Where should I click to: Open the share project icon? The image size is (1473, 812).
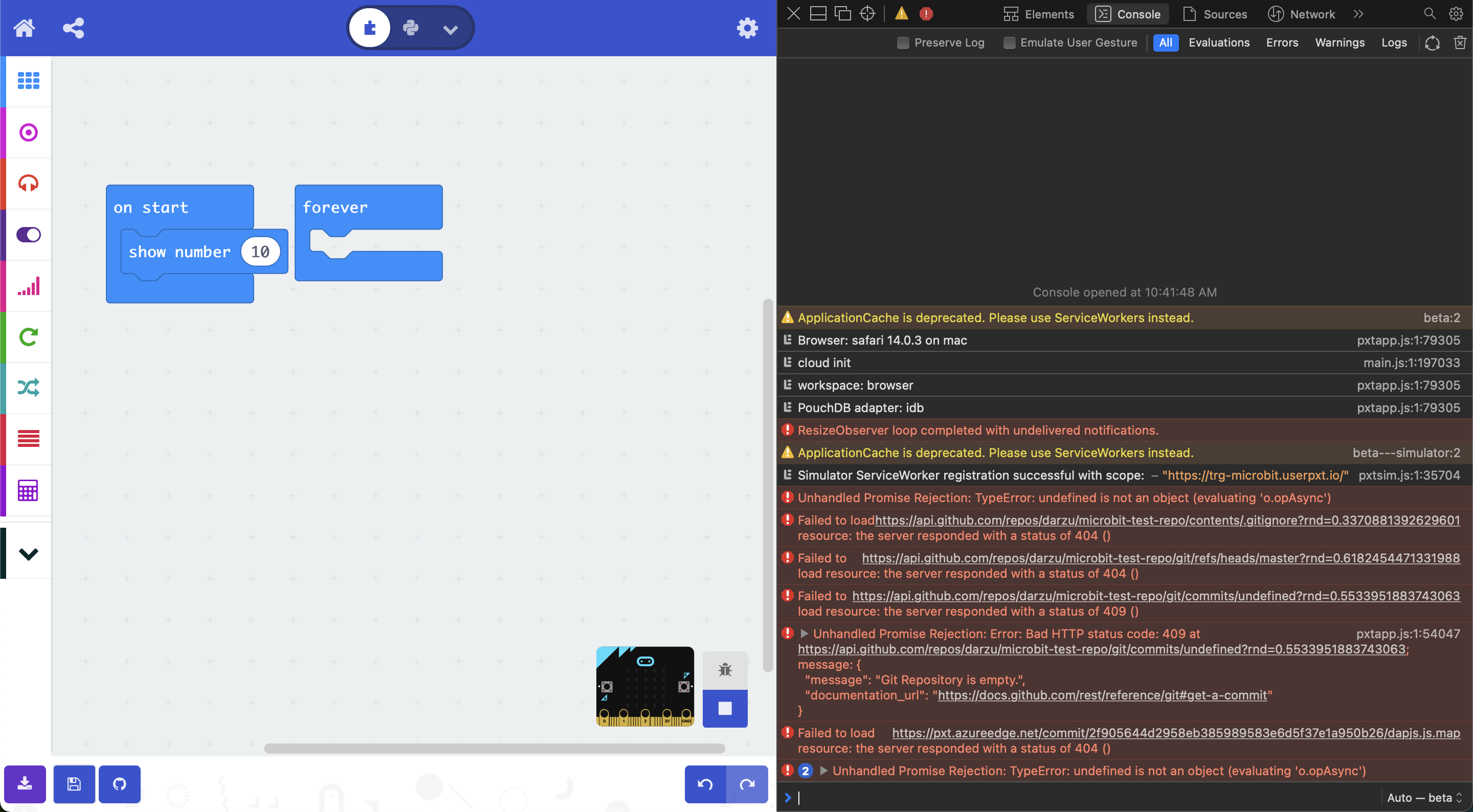click(73, 28)
